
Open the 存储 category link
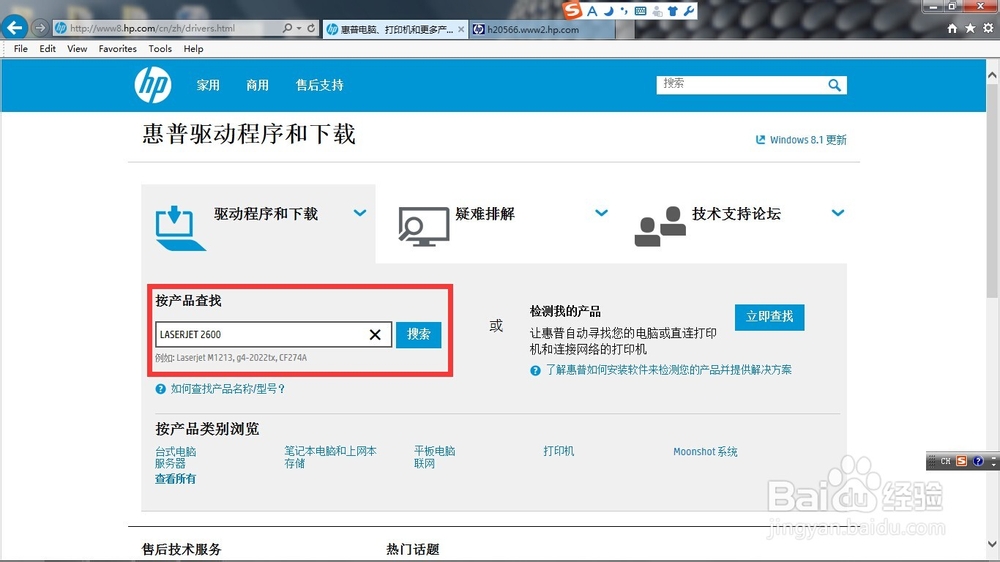tap(295, 463)
